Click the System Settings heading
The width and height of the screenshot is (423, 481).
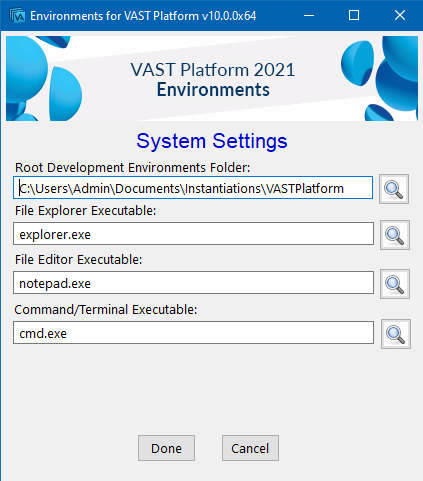(x=212, y=141)
